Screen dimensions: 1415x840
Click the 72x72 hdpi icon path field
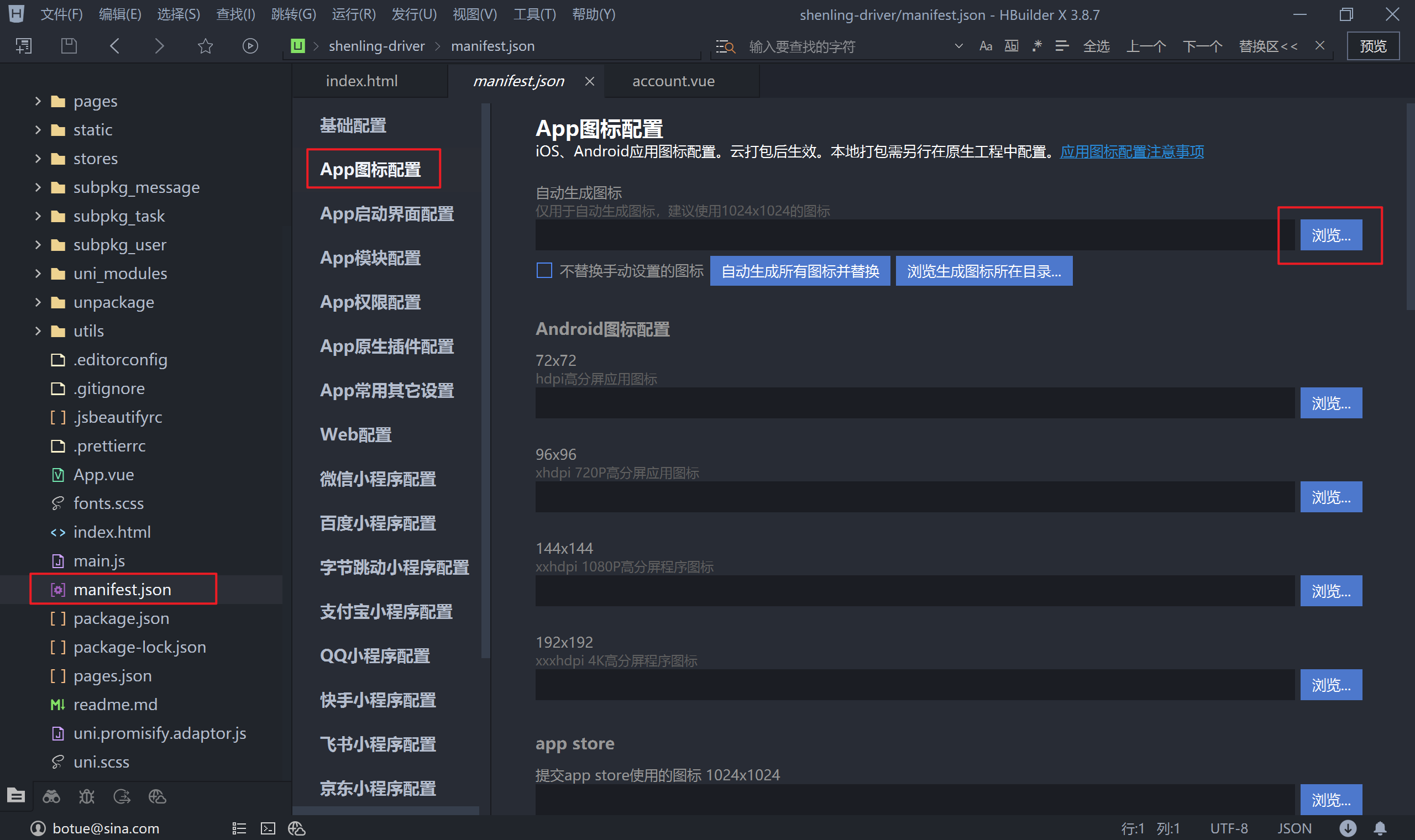(914, 403)
